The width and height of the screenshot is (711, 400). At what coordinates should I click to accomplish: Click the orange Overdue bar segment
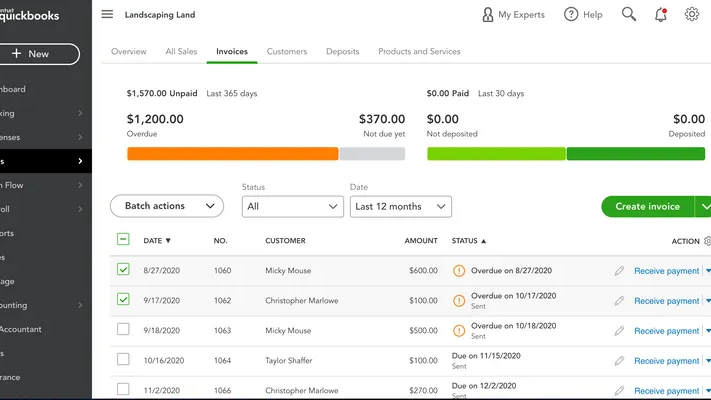point(232,154)
